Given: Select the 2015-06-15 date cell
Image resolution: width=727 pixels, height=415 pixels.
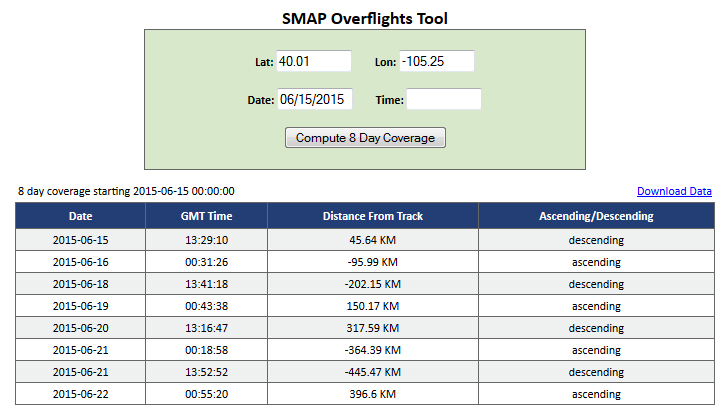Looking at the screenshot, I should coord(80,240).
